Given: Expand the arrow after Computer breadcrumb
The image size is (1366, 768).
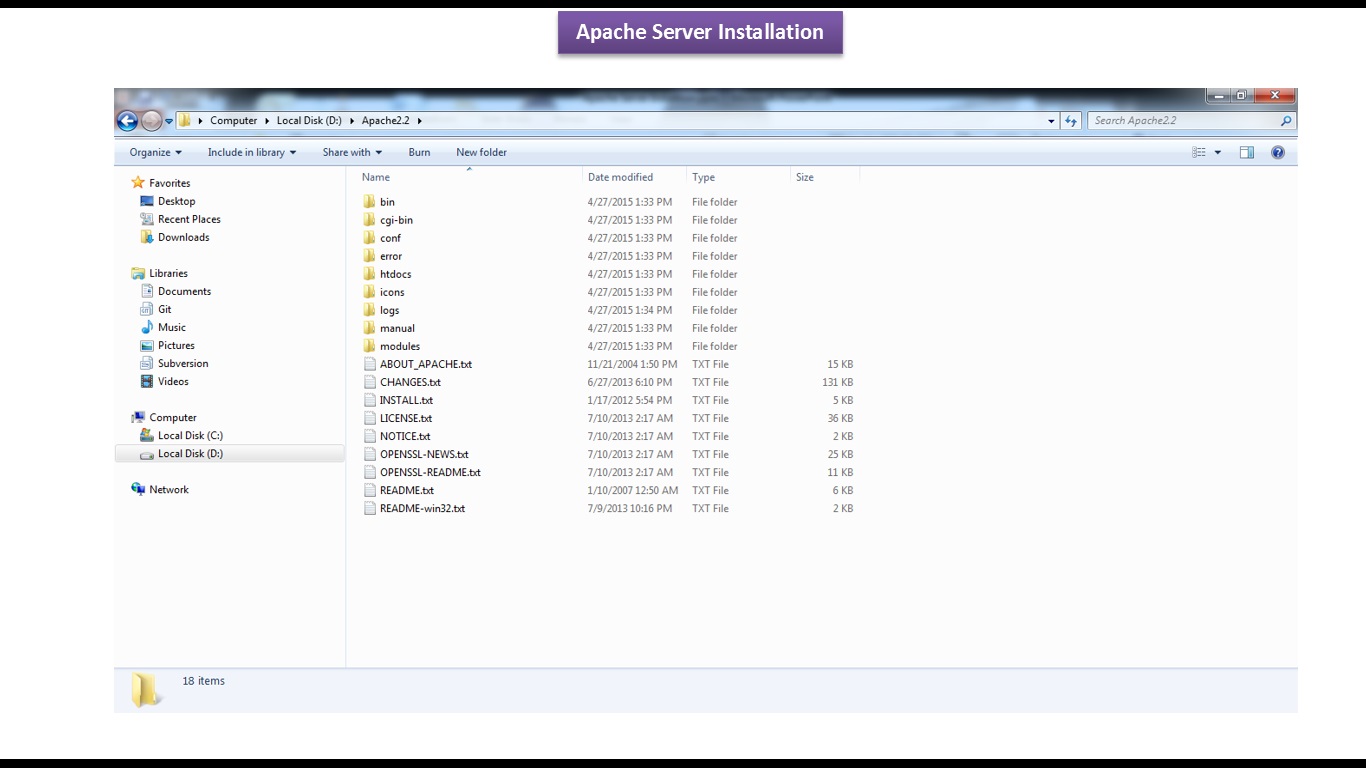Looking at the screenshot, I should 267,121.
